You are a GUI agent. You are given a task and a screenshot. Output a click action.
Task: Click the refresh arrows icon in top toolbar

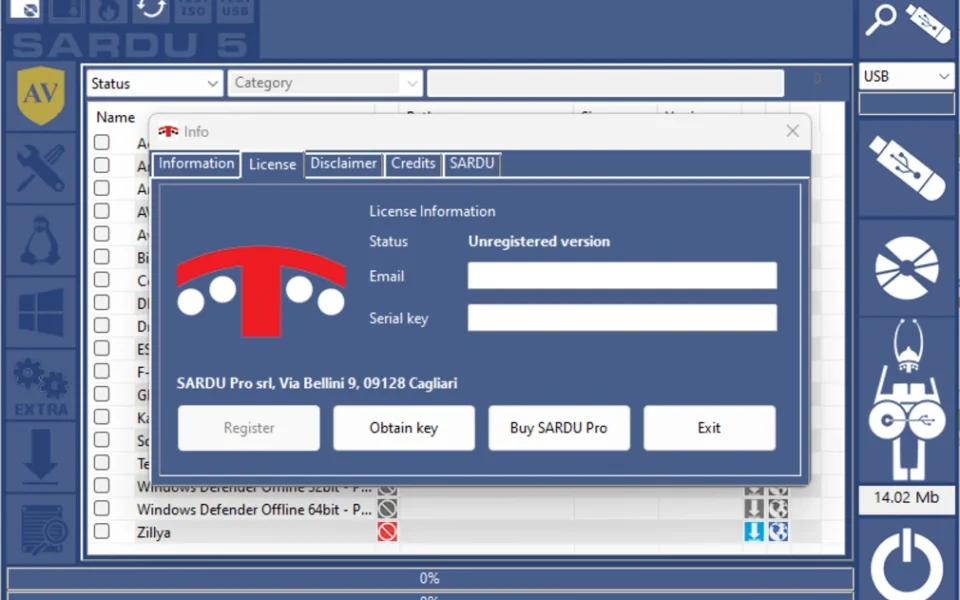coord(151,9)
